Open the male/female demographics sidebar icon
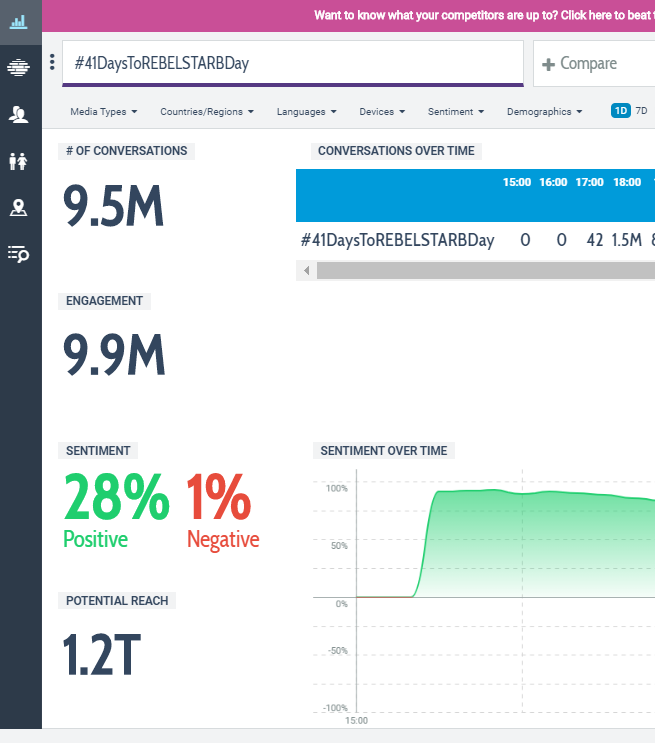Viewport: 655px width, 743px height. [18, 162]
